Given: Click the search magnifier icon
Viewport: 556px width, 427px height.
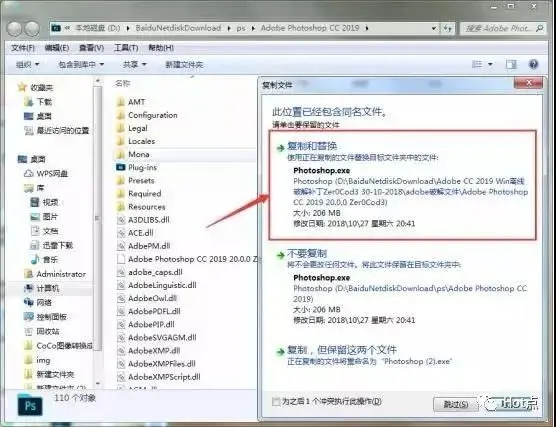Looking at the screenshot, I should 539,28.
